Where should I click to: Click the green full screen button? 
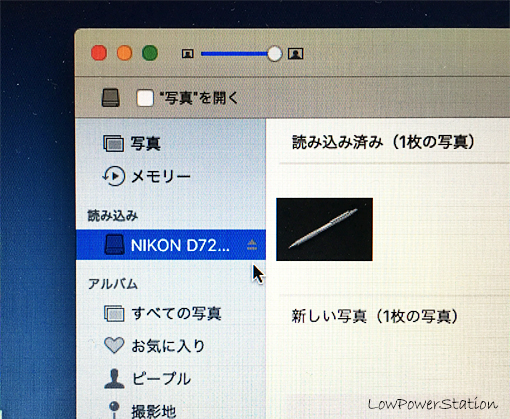click(150, 53)
